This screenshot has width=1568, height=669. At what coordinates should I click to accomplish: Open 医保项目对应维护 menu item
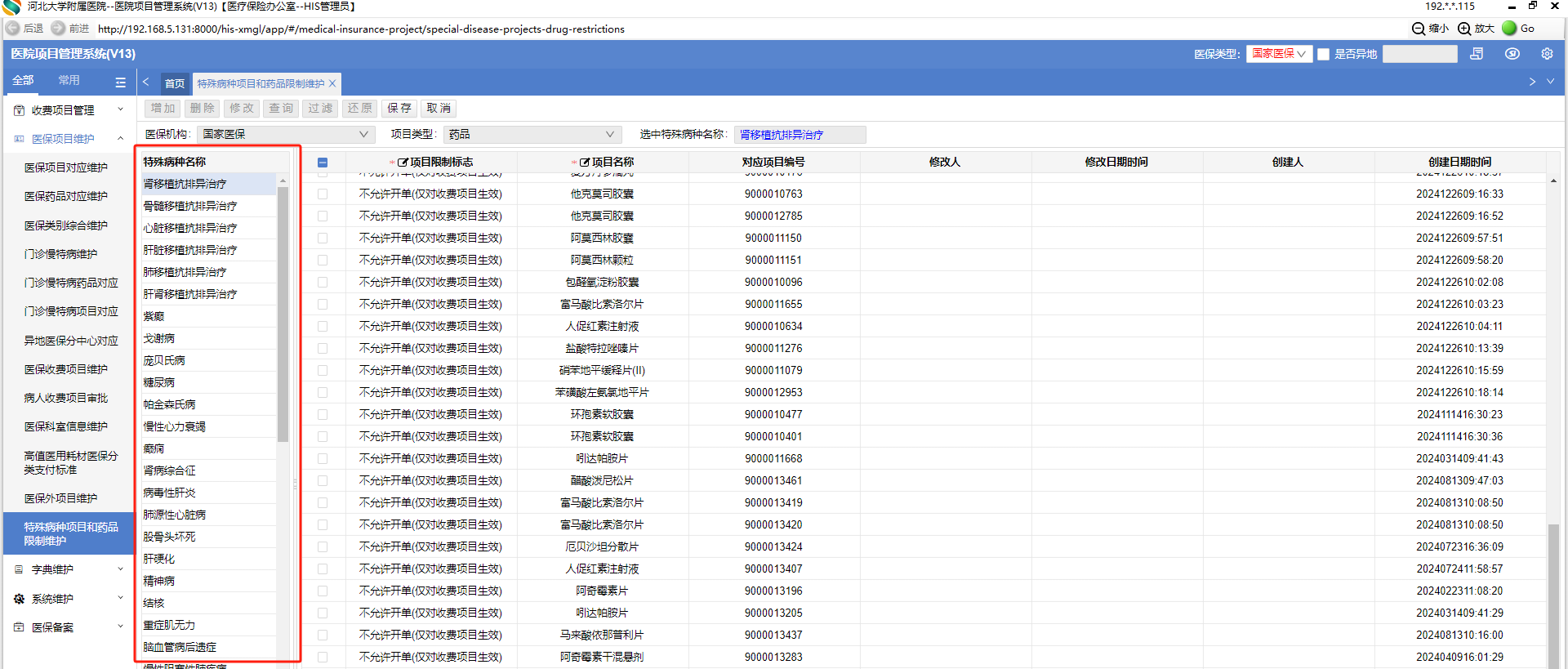point(66,167)
